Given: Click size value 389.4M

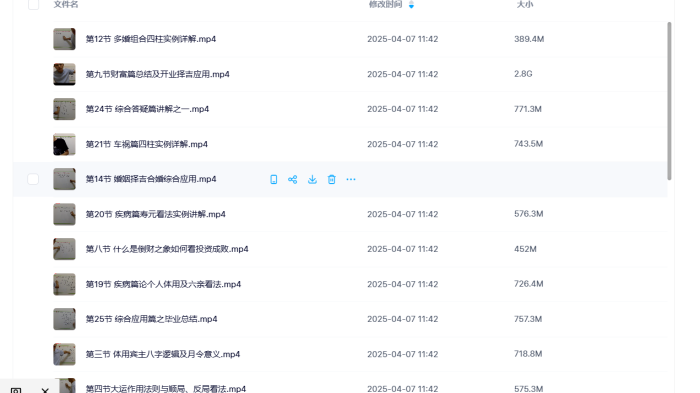Looking at the screenshot, I should 529,39.
